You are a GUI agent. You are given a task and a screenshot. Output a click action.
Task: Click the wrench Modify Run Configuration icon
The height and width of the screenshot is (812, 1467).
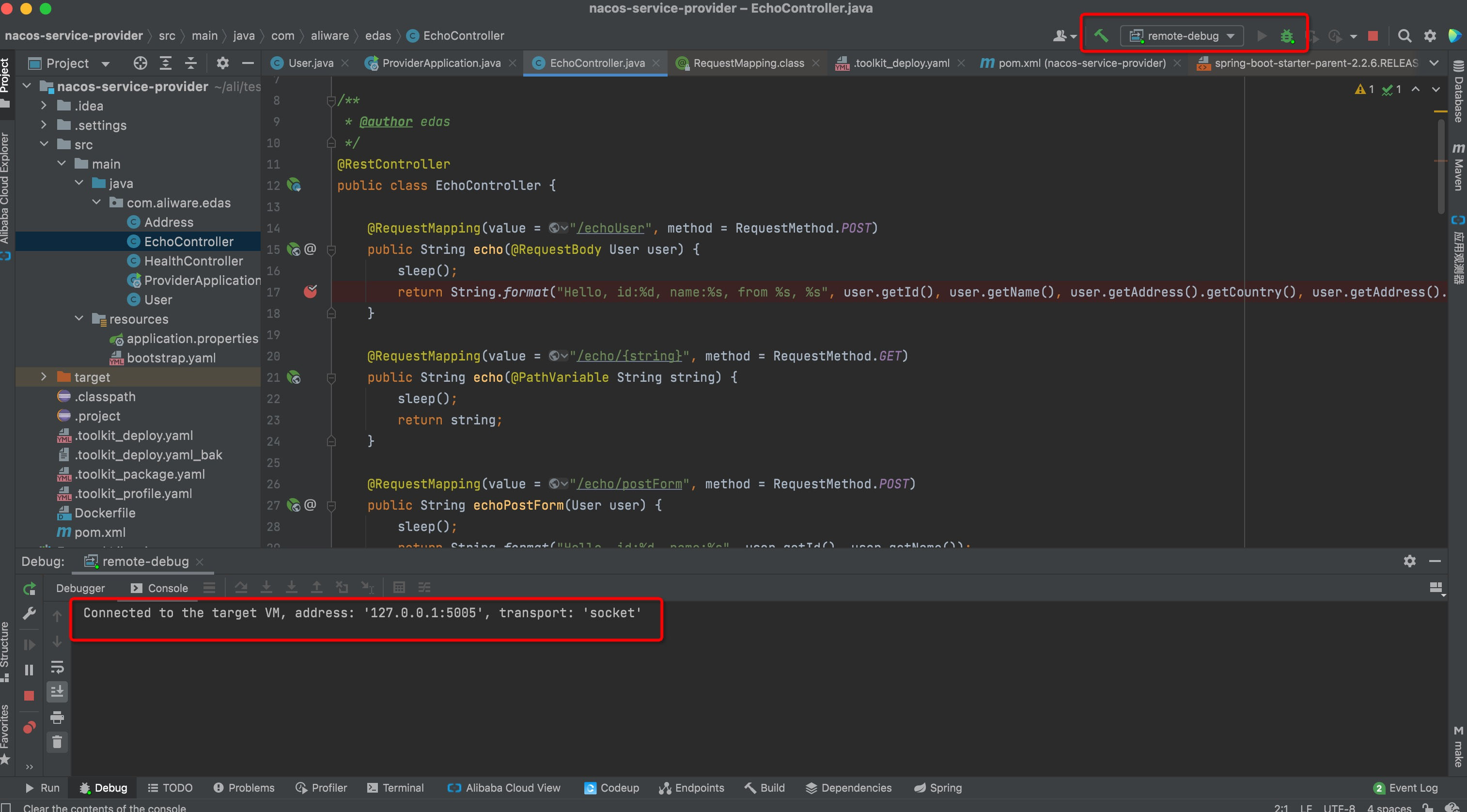[x=29, y=613]
